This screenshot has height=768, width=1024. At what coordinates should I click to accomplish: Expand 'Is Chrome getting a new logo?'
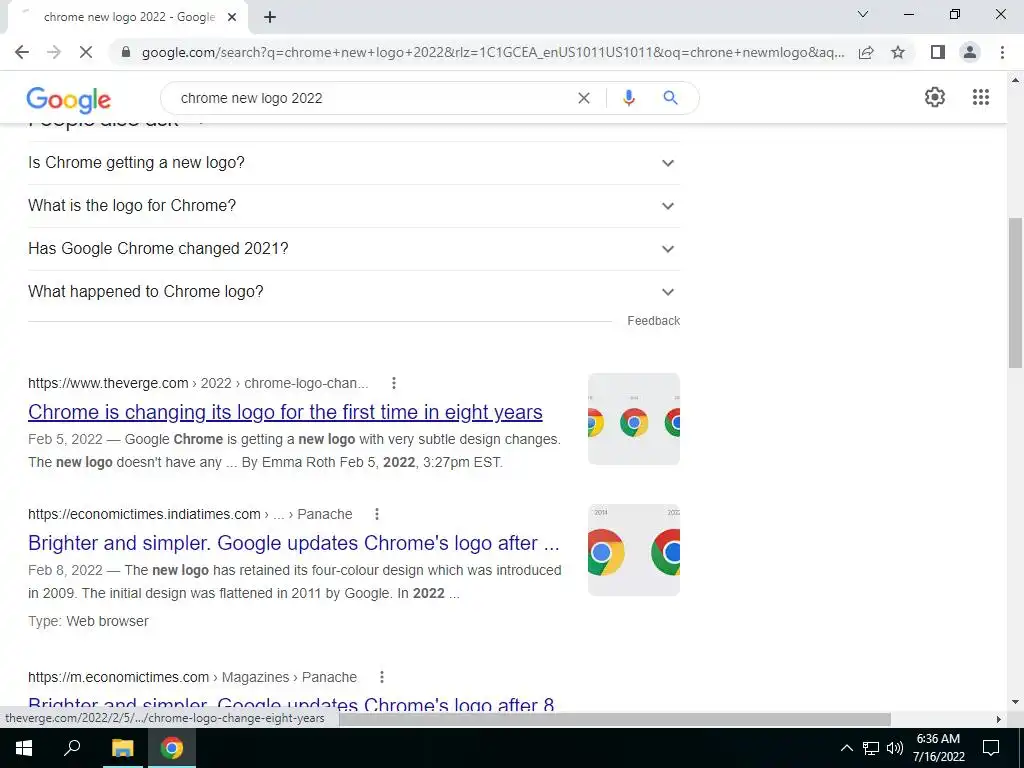click(x=354, y=163)
